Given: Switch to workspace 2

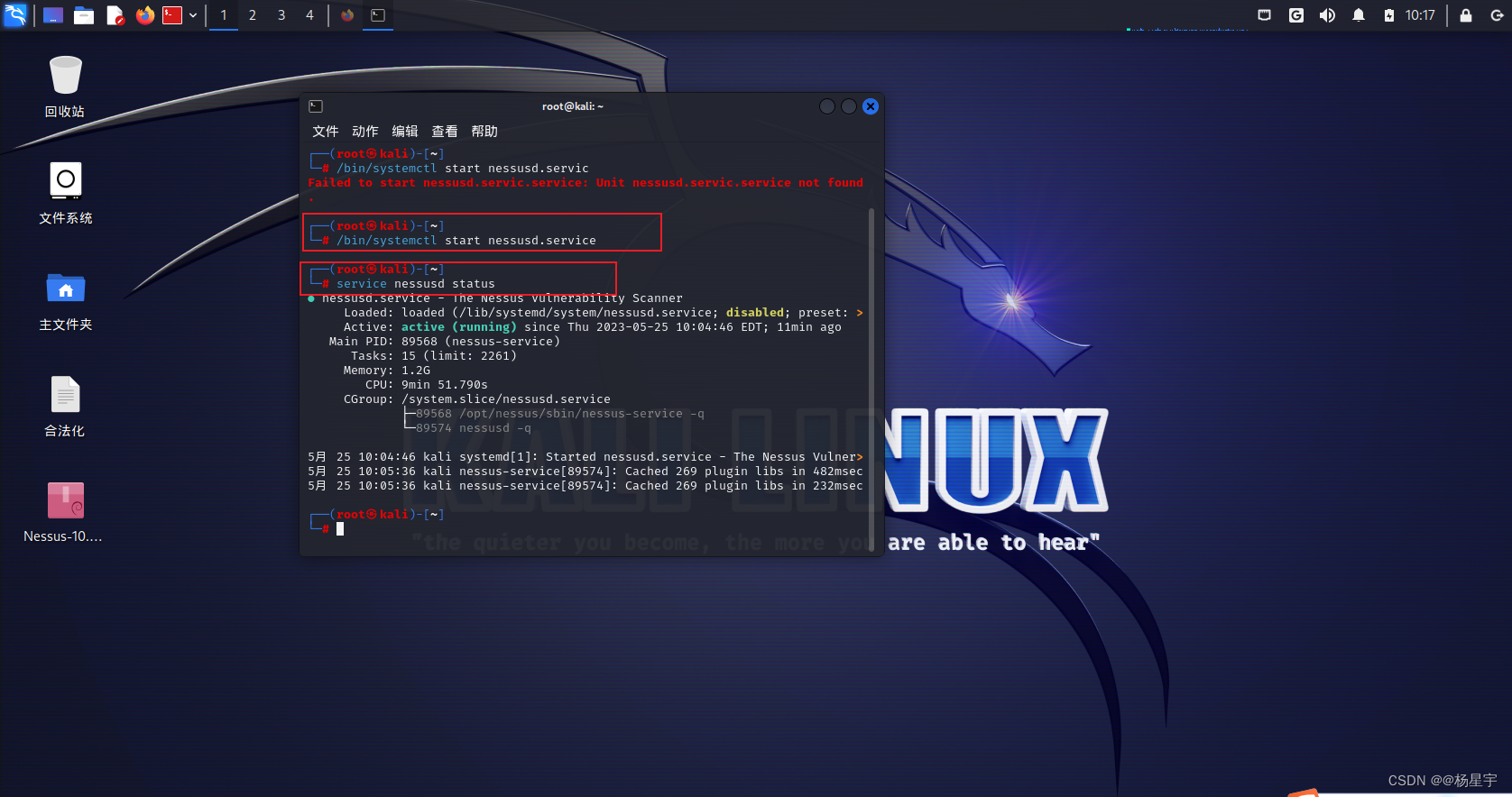Looking at the screenshot, I should coord(253,15).
